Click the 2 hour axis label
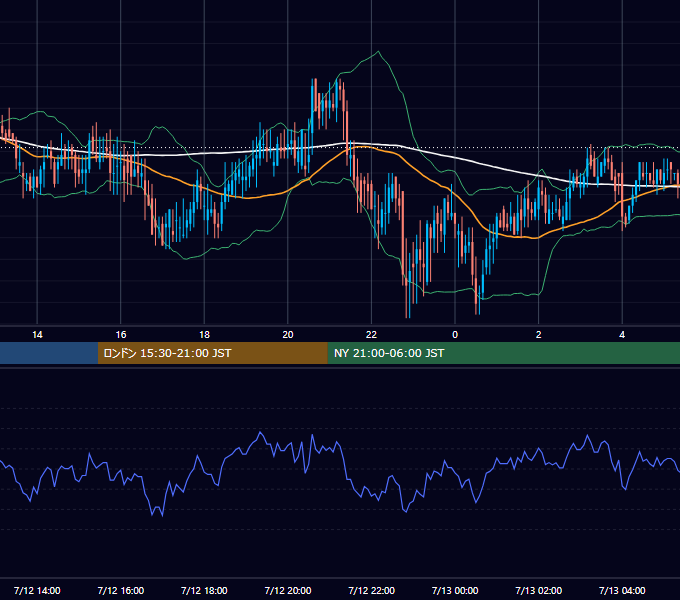 tap(539, 335)
